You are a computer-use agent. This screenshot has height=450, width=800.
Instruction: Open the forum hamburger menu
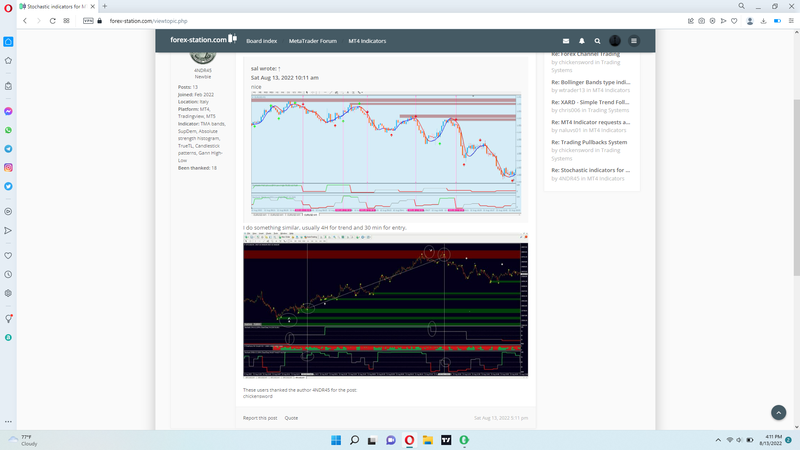634,41
